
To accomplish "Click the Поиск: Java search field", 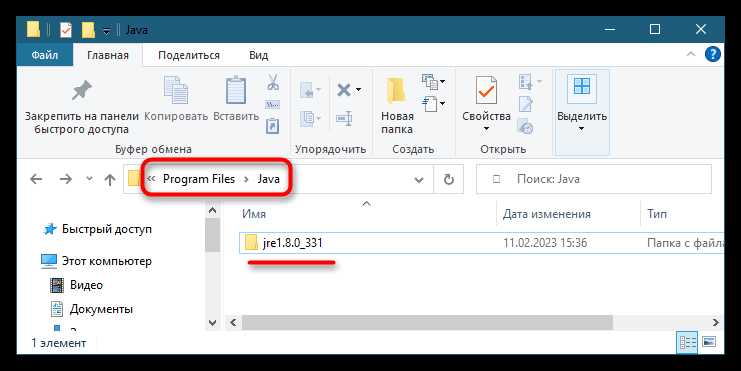I will pos(594,179).
